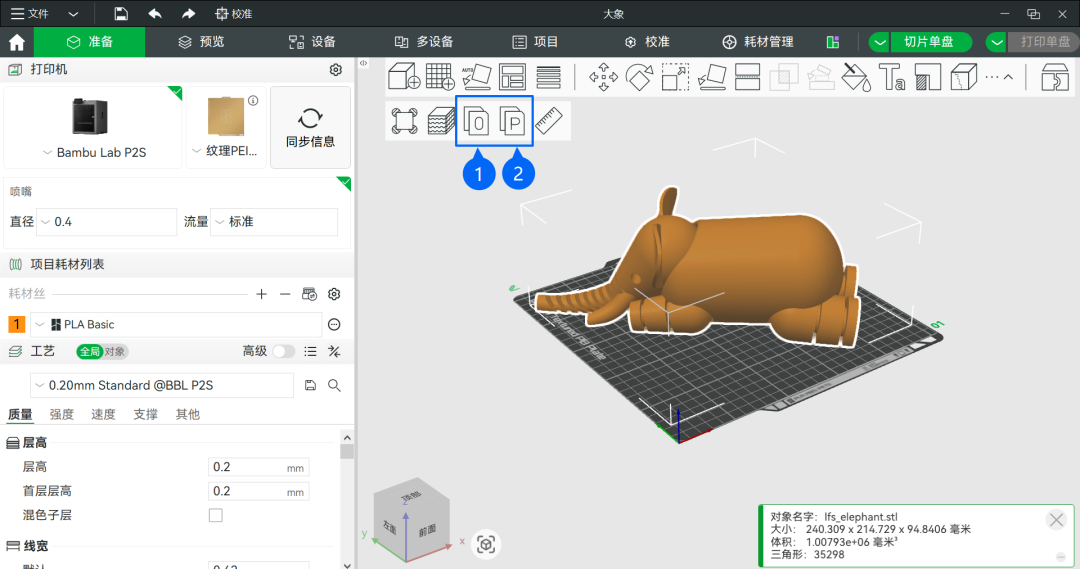Select the Text shape tool
Screen dimensions: 1080x569
892,76
